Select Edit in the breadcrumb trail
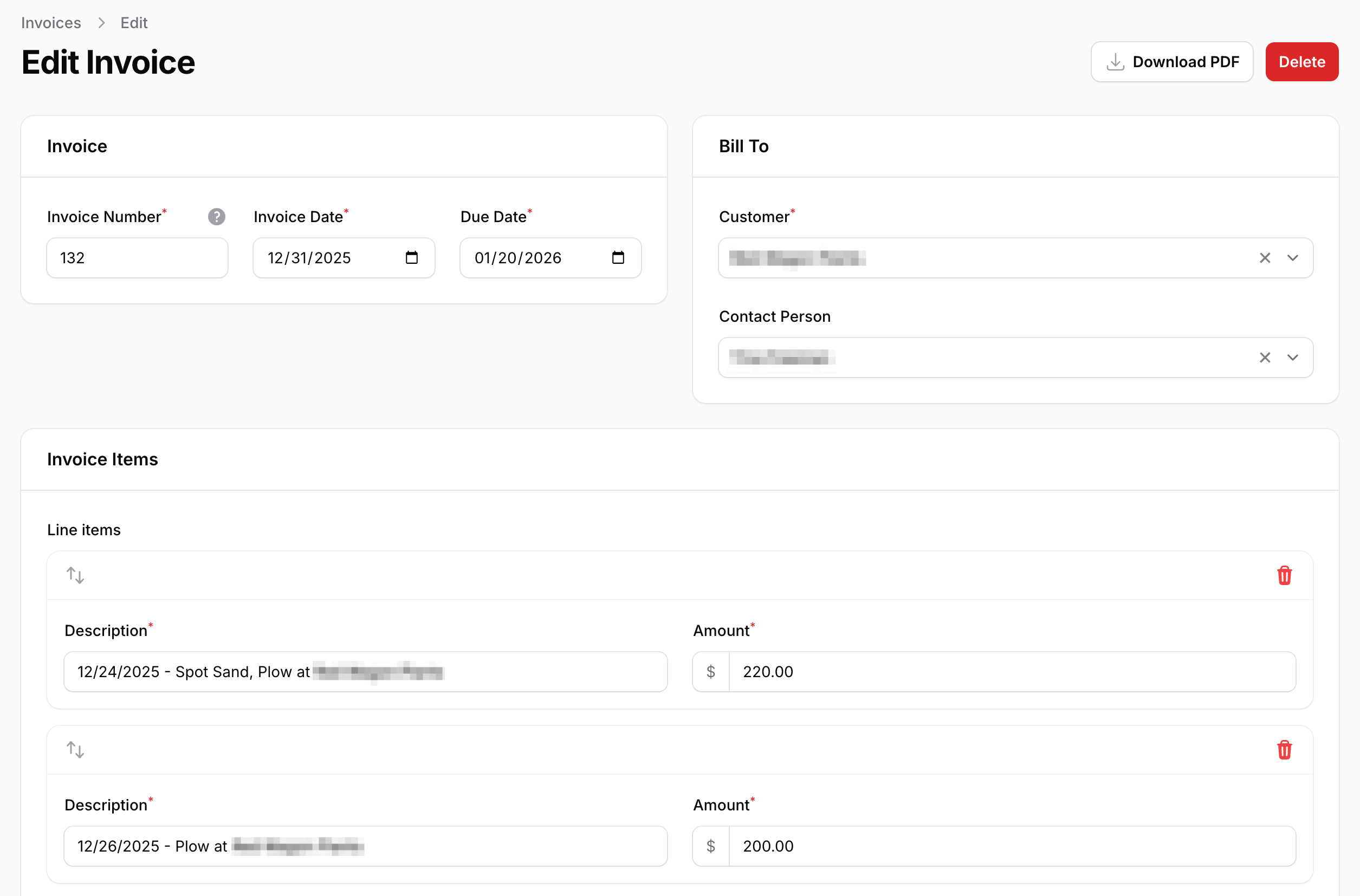 [133, 22]
